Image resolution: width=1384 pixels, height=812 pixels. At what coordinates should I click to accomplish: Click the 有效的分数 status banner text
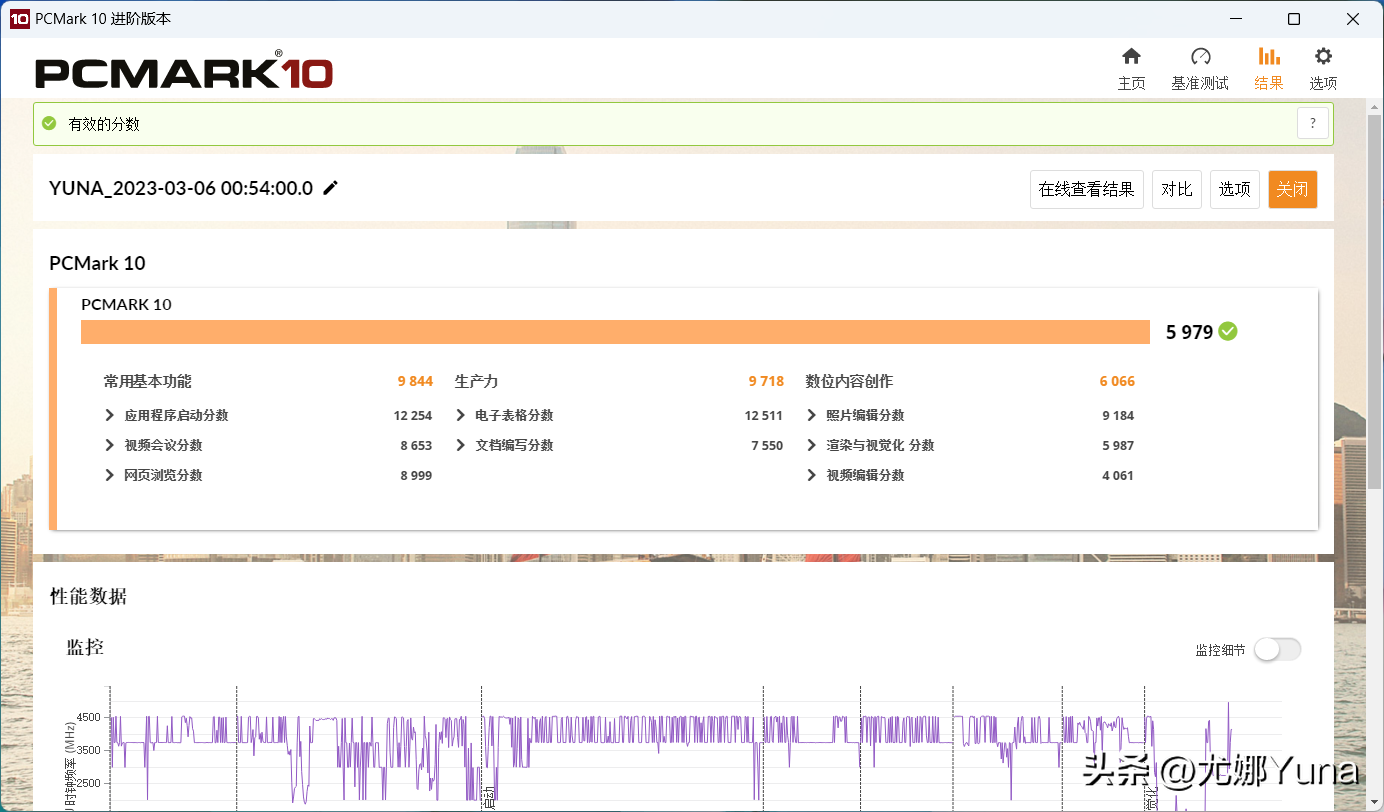coord(104,124)
